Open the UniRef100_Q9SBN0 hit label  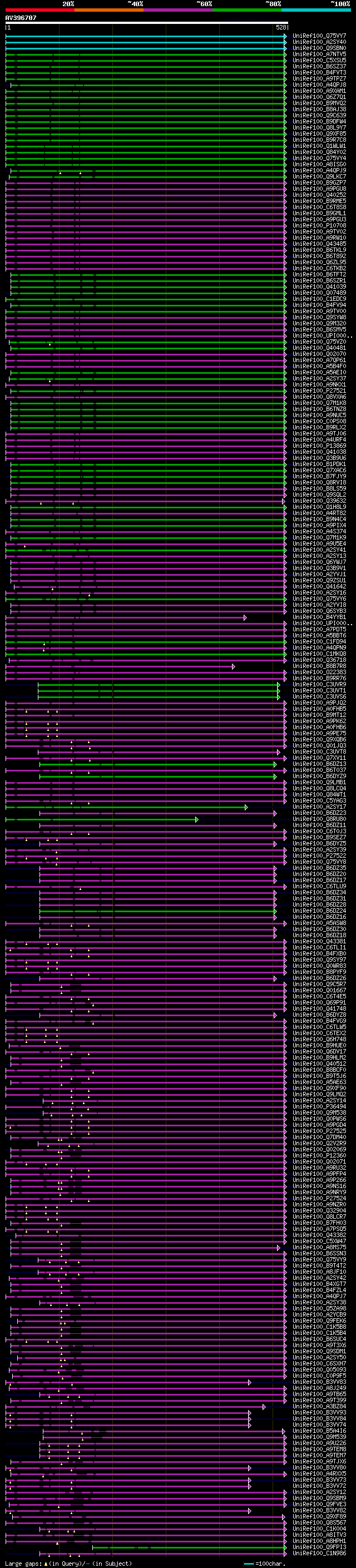click(x=319, y=48)
